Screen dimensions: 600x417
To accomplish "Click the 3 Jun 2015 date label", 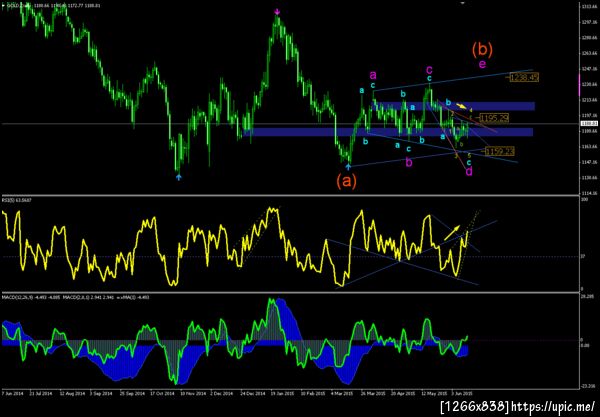I will click(461, 393).
